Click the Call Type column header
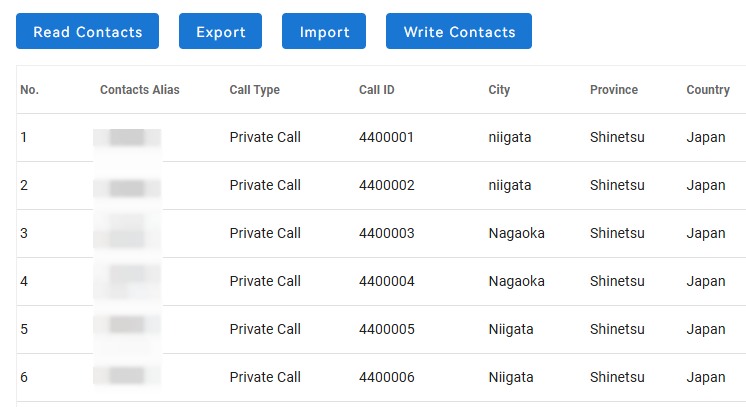The width and height of the screenshot is (746, 407). coord(255,90)
